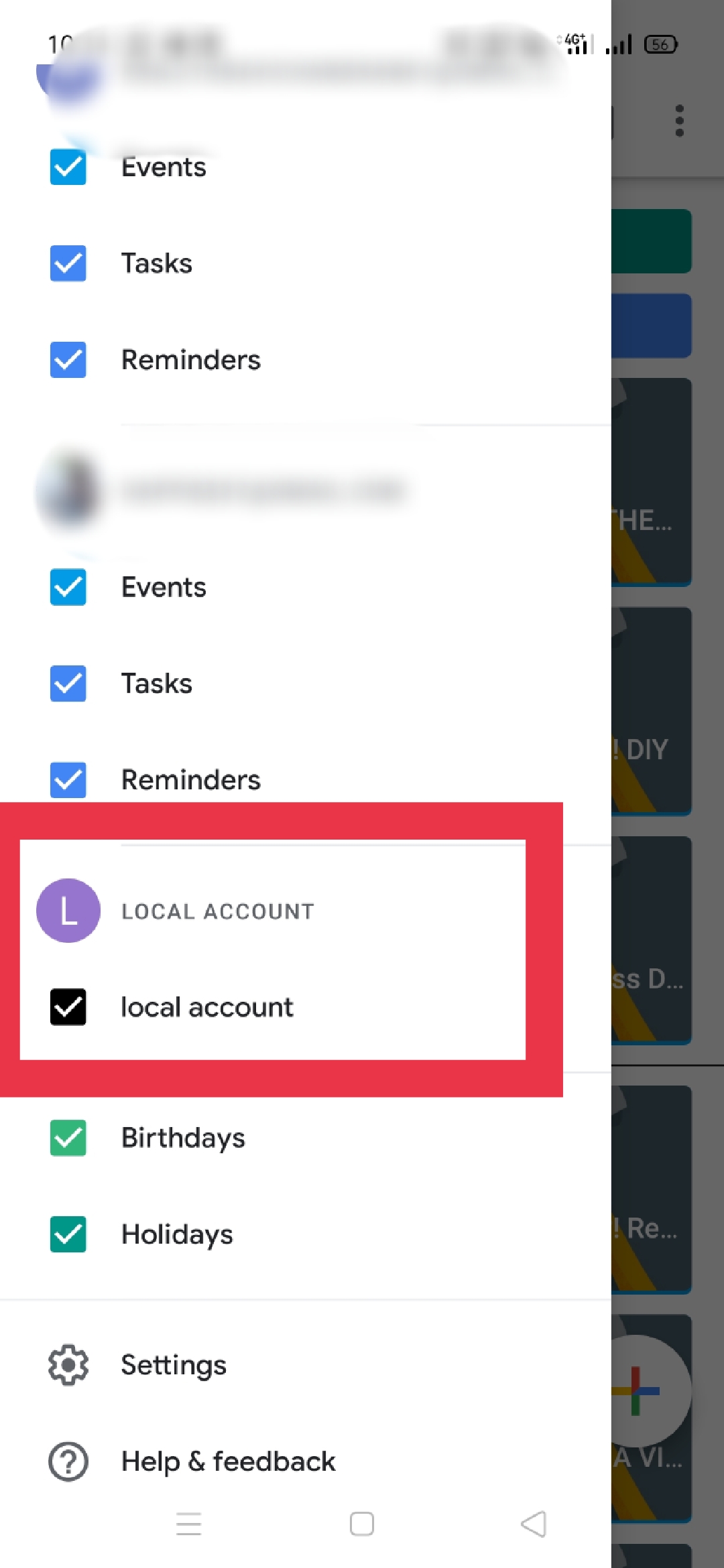Toggle the teal Holidays checkbox
Screen dimensions: 724x1568
68,1234
